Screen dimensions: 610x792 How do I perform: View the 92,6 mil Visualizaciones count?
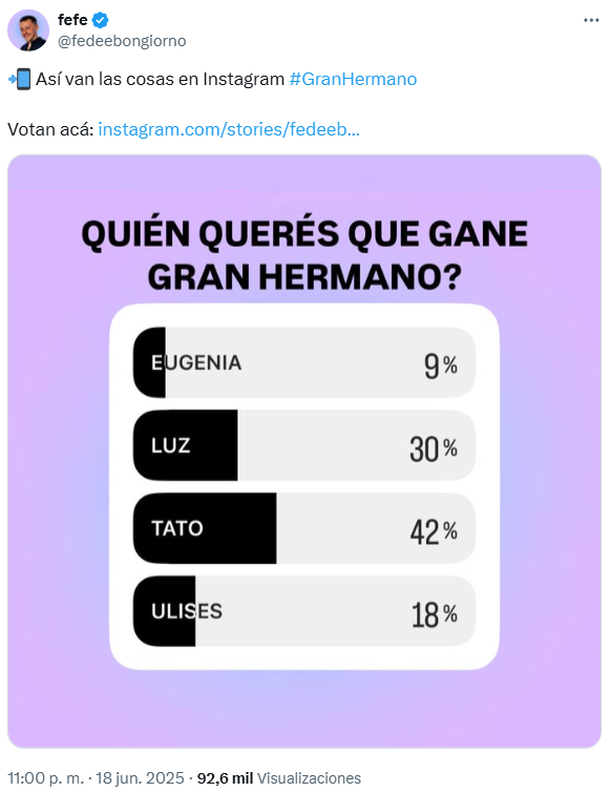tap(279, 778)
